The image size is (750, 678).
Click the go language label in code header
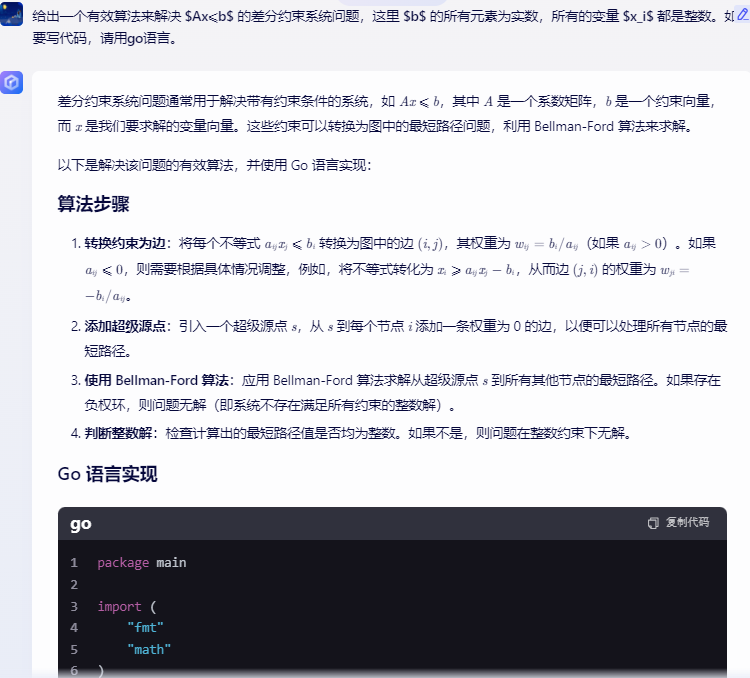point(80,523)
